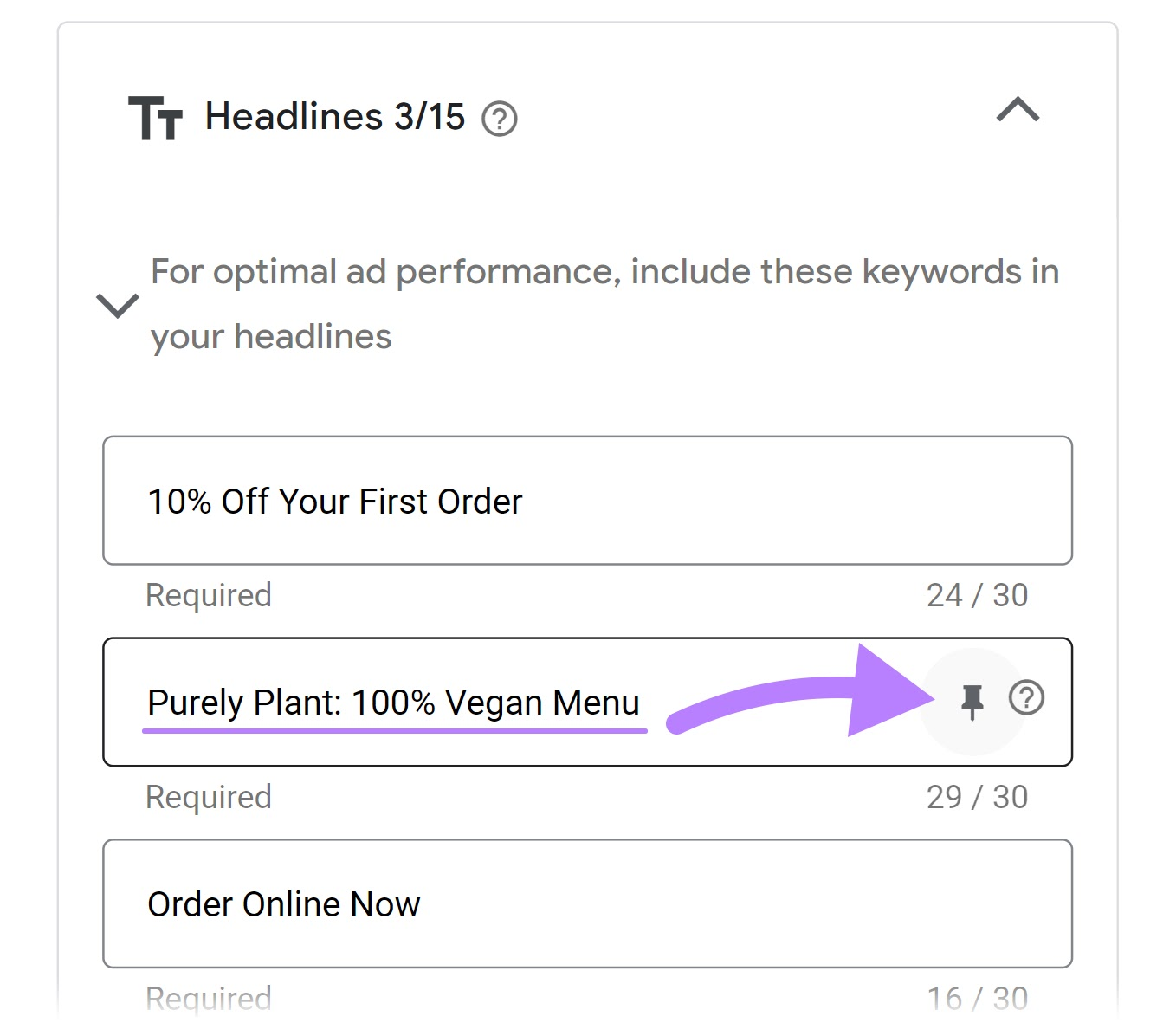Click the chevron next to the keywords message
1176x1036 pixels.
click(x=118, y=307)
